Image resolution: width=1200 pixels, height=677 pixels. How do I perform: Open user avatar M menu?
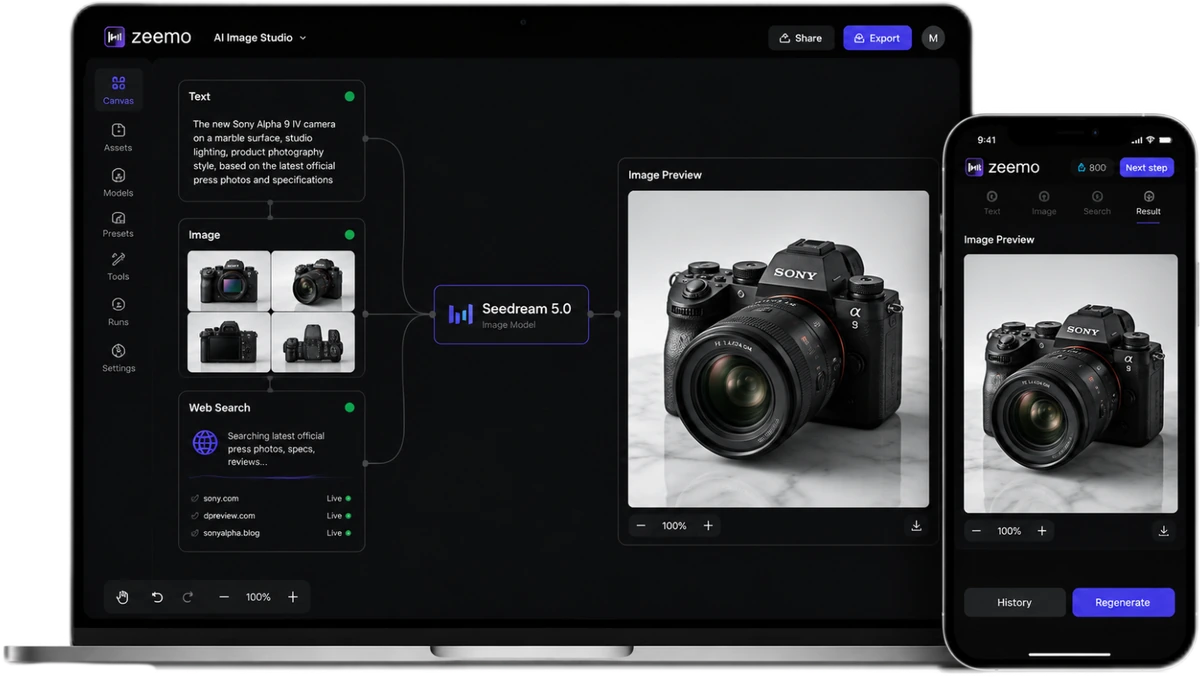click(x=933, y=38)
